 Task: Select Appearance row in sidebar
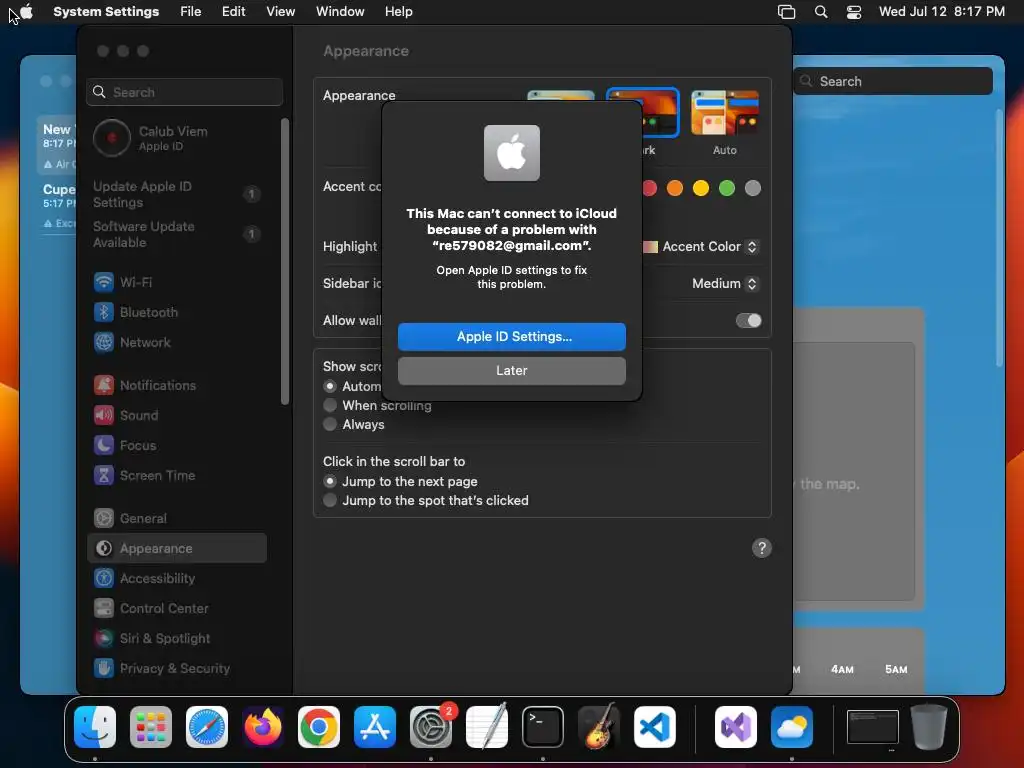click(176, 549)
